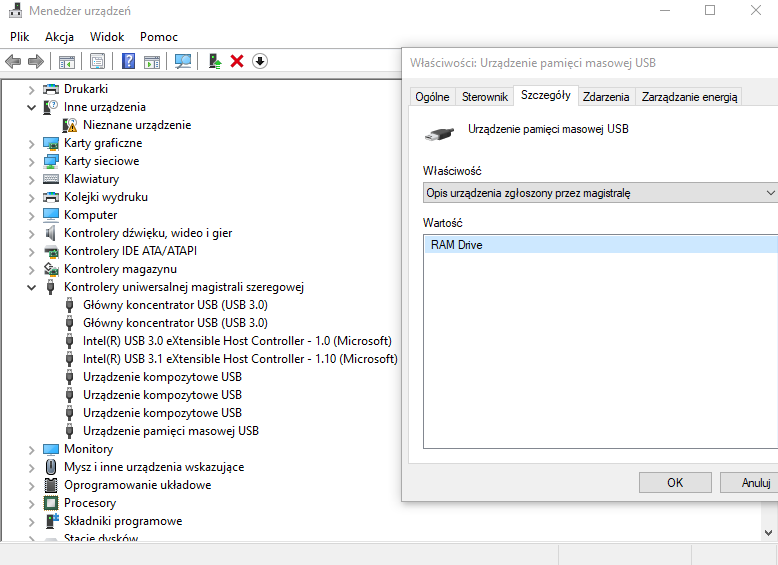Switch to the Zdarzenia tab
Viewport: 778px width, 565px height.
[606, 97]
